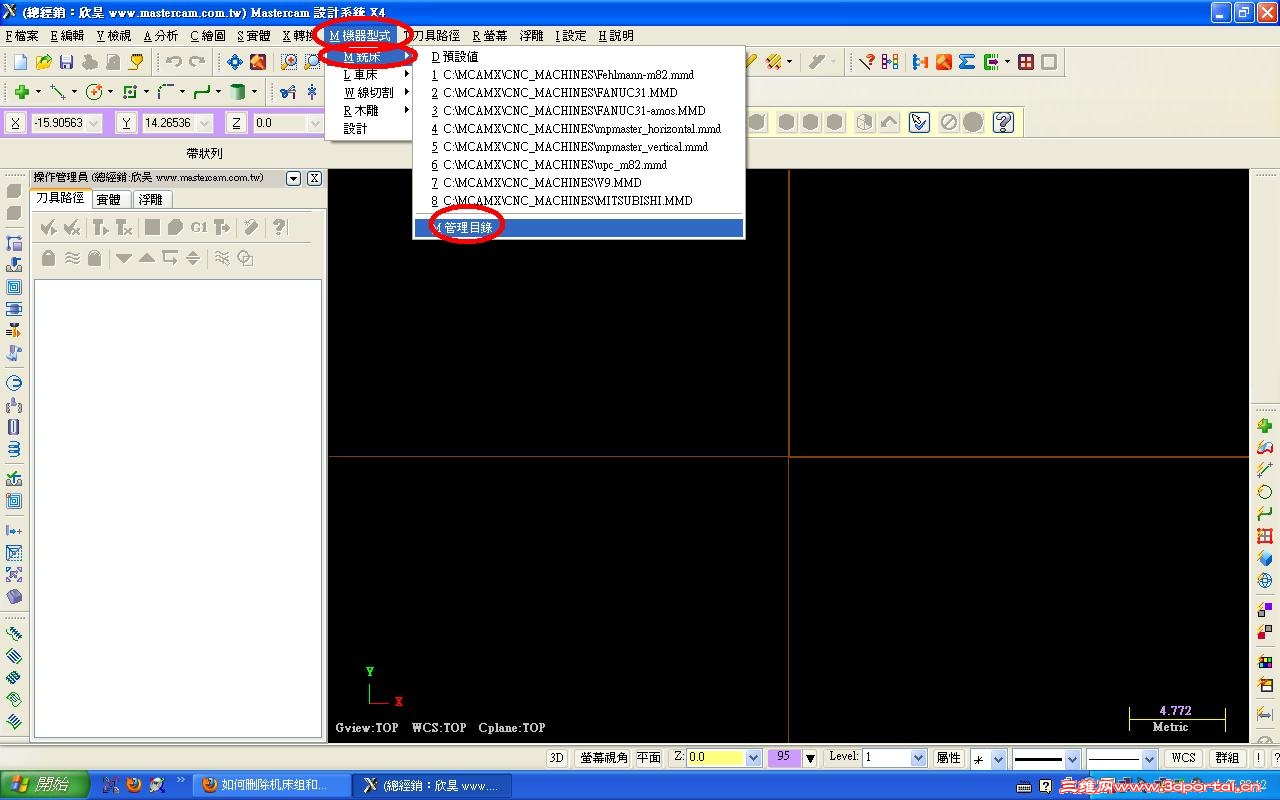Click the Redo arrow icon
This screenshot has height=800, width=1280.
click(197, 62)
